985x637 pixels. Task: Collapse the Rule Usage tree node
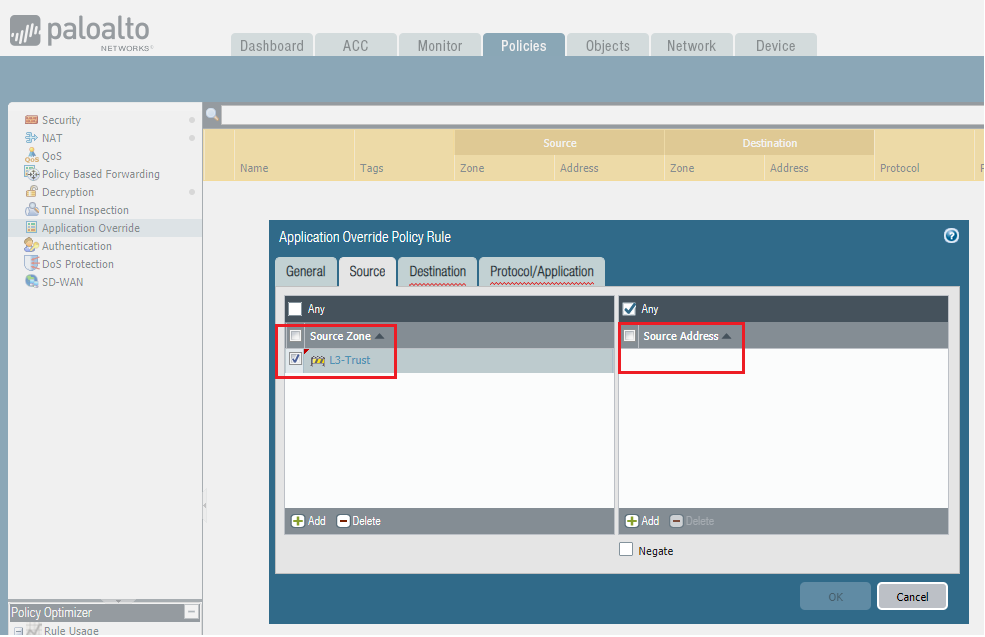coord(19,631)
